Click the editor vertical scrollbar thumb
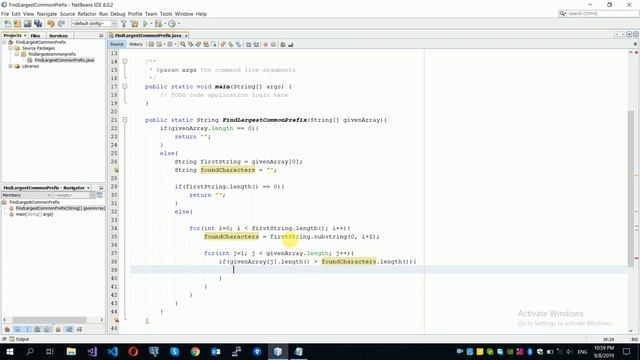 click(631, 188)
